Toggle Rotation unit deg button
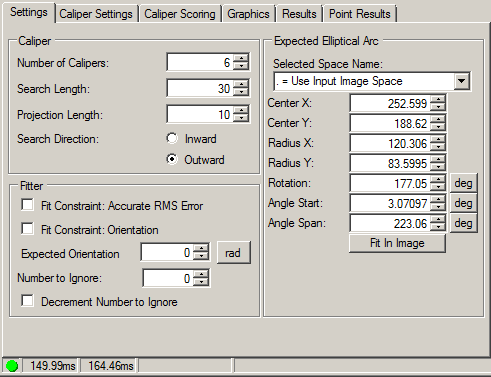The height and width of the screenshot is (377, 491). 463,183
